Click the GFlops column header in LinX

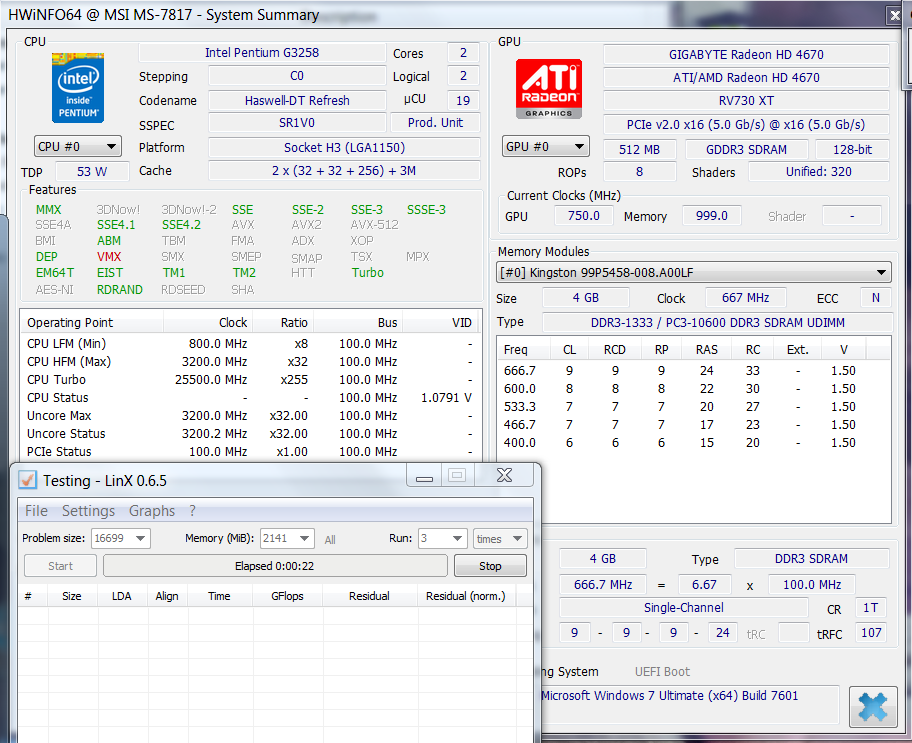coord(287,596)
